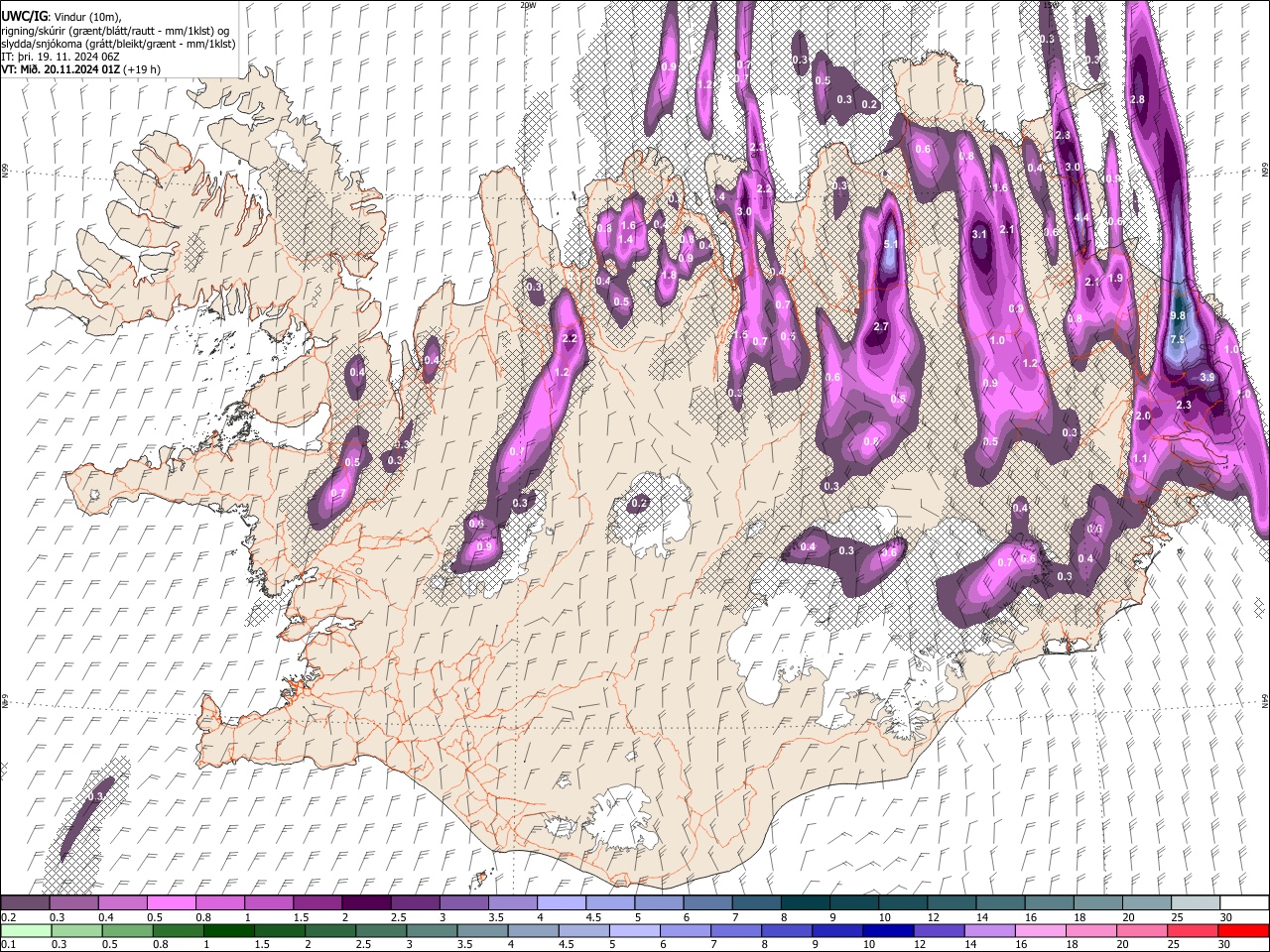The height and width of the screenshot is (952, 1270).
Task: Click the navy blue rain-scale swatch between 10 and 12
Action: (x=889, y=930)
